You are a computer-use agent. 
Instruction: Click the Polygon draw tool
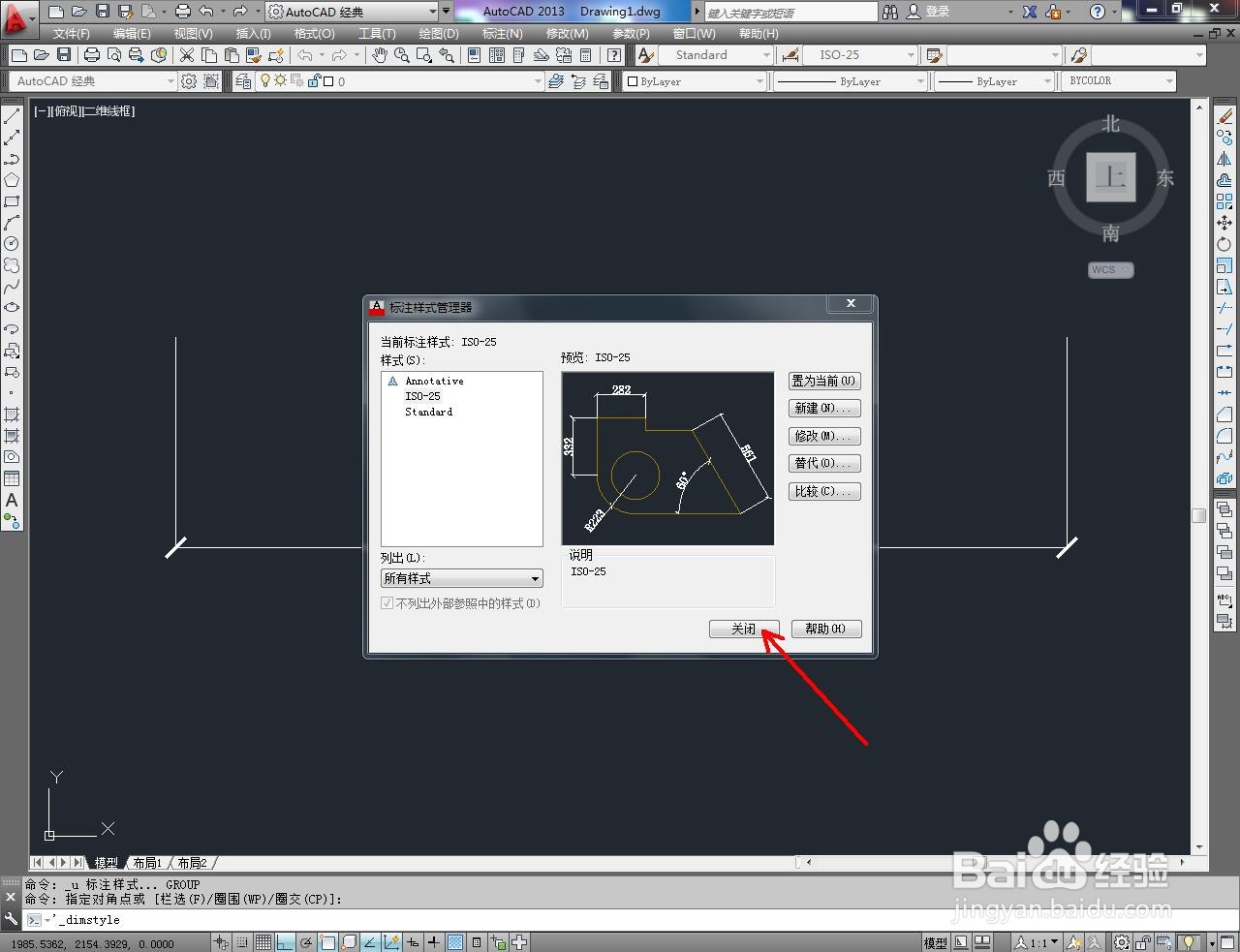point(12,180)
